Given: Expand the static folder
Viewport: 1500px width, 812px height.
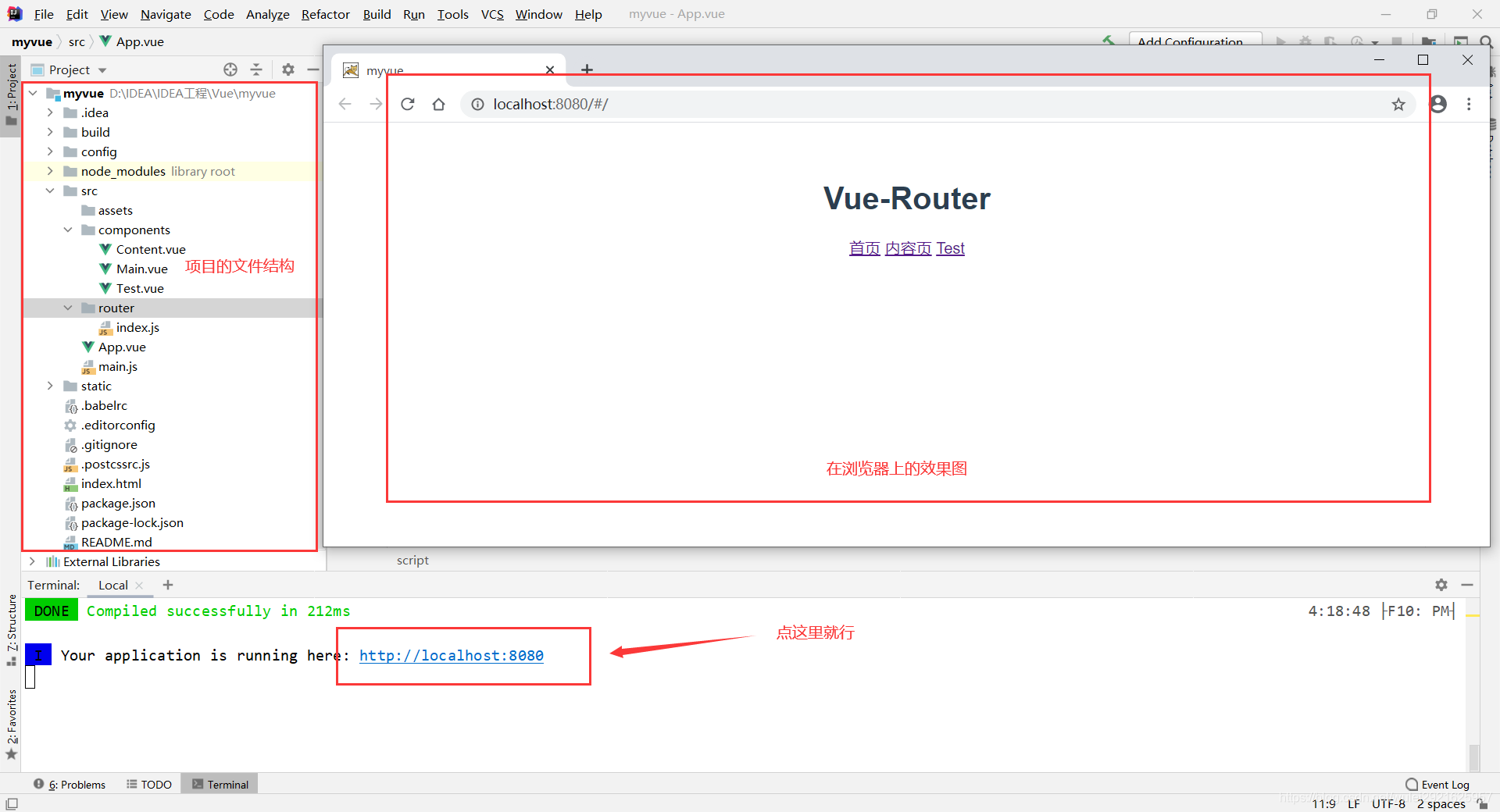Looking at the screenshot, I should [x=50, y=386].
